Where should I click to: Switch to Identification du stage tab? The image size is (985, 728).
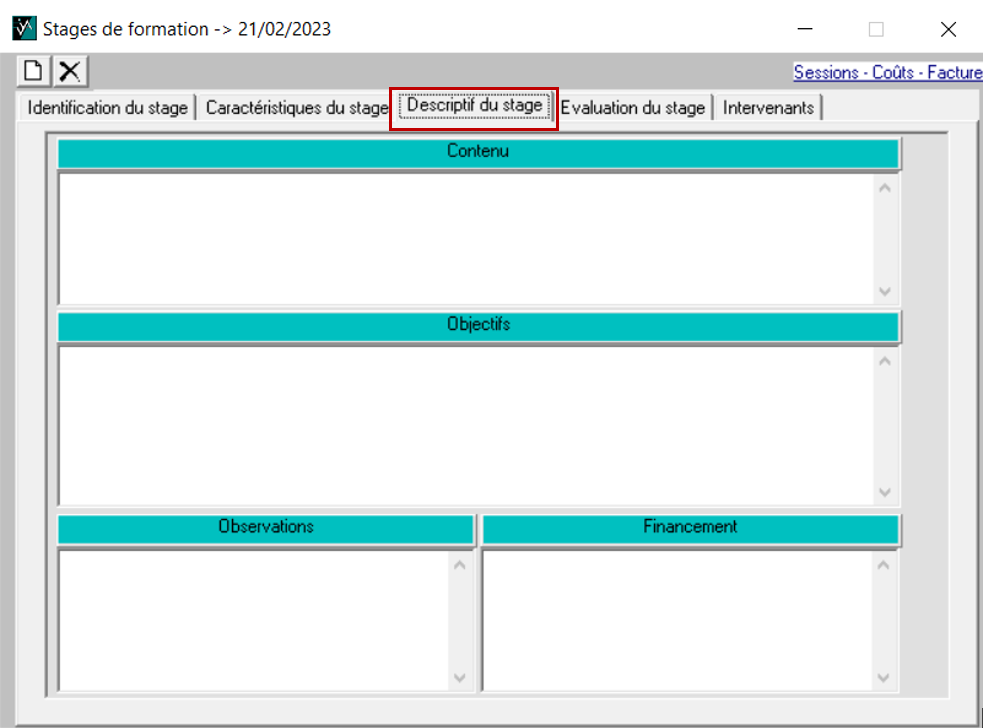pos(107,108)
